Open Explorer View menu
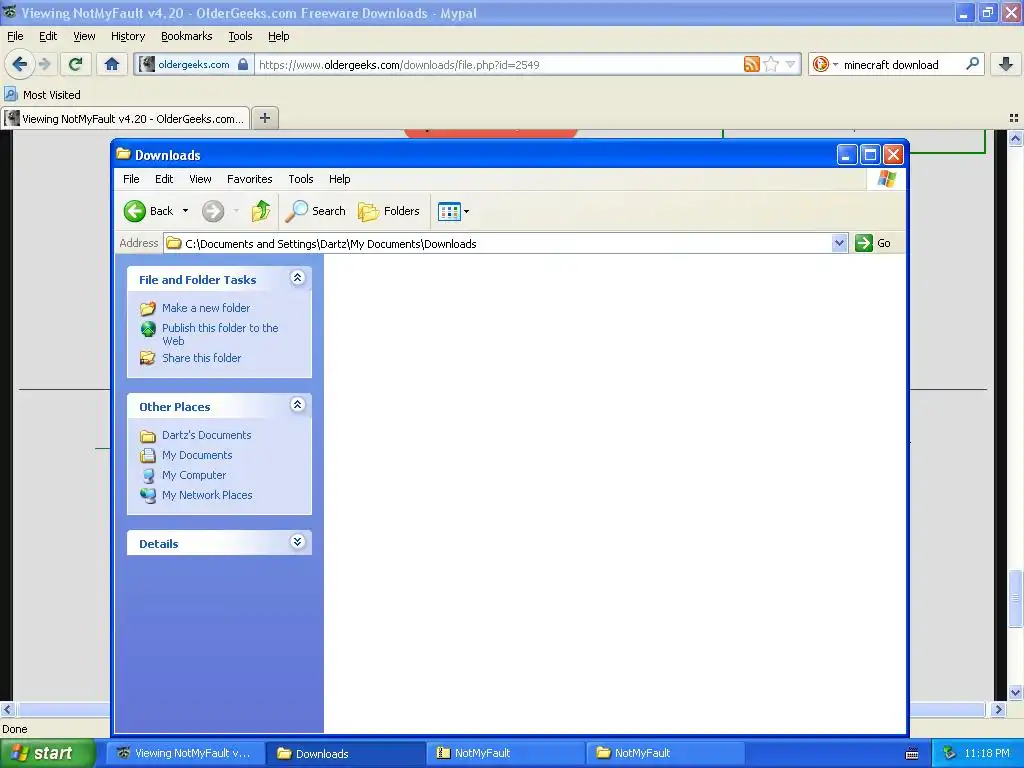This screenshot has height=768, width=1024. [x=200, y=179]
